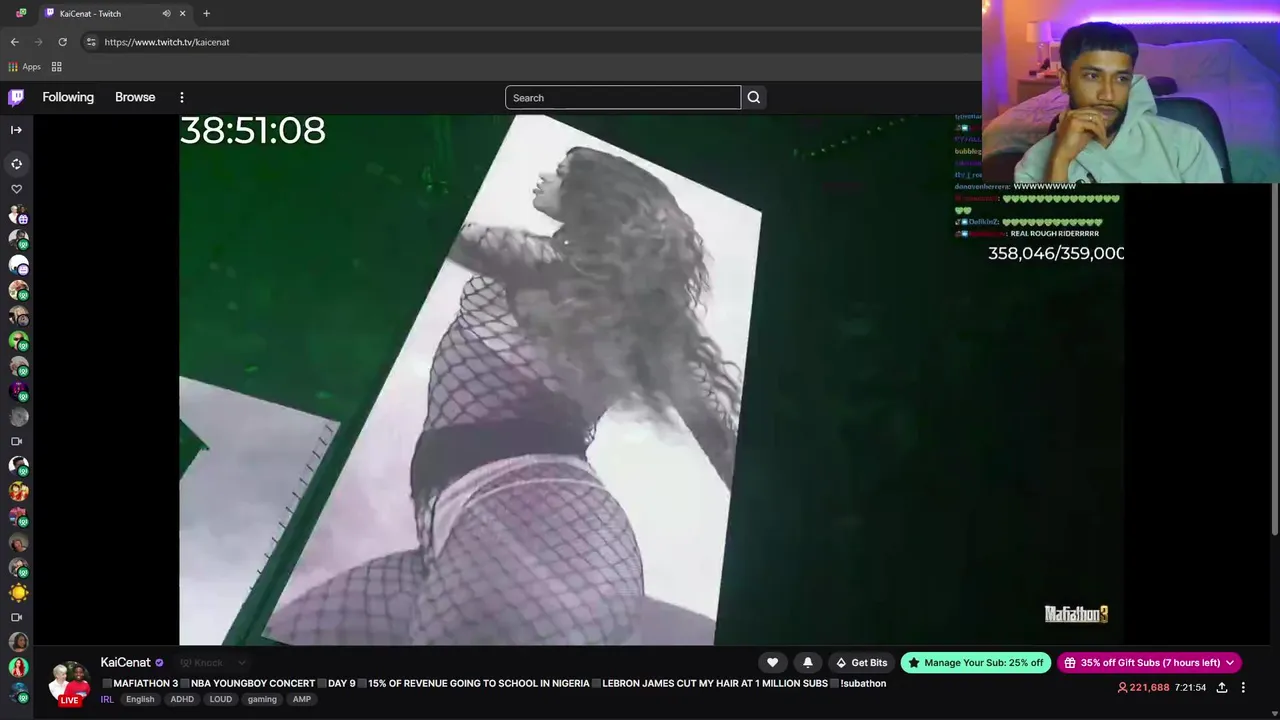Open the three-dot options menu below stream

click(1243, 688)
